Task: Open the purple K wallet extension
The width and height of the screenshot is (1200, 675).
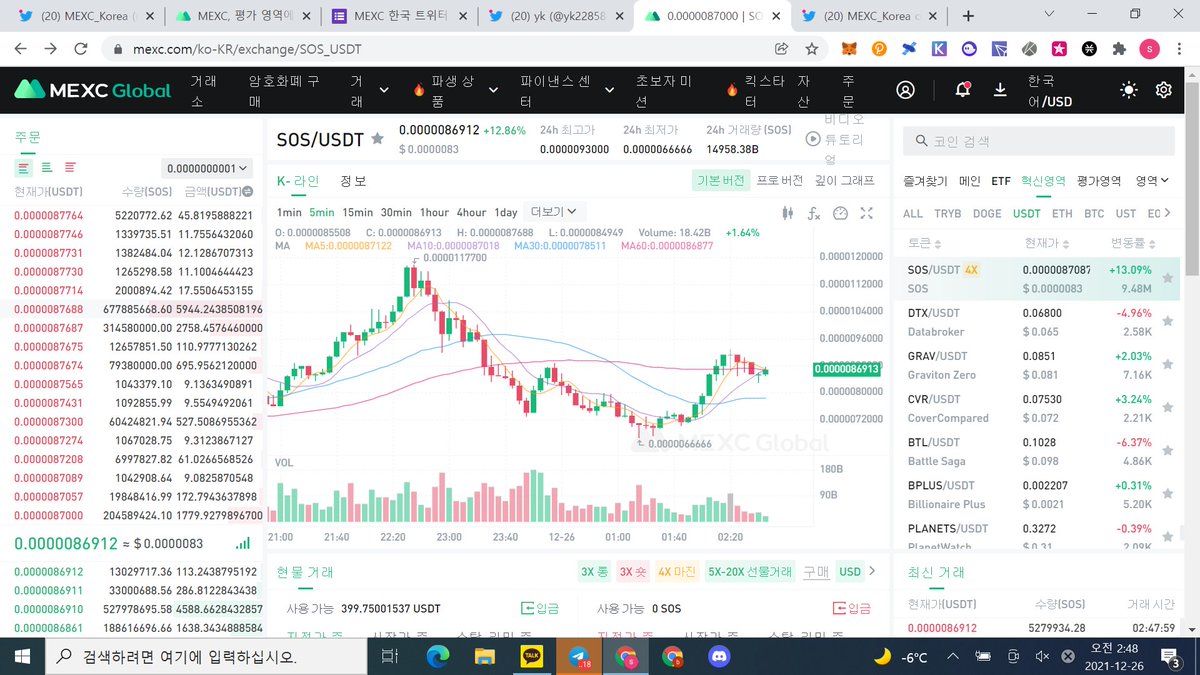Action: tap(939, 48)
